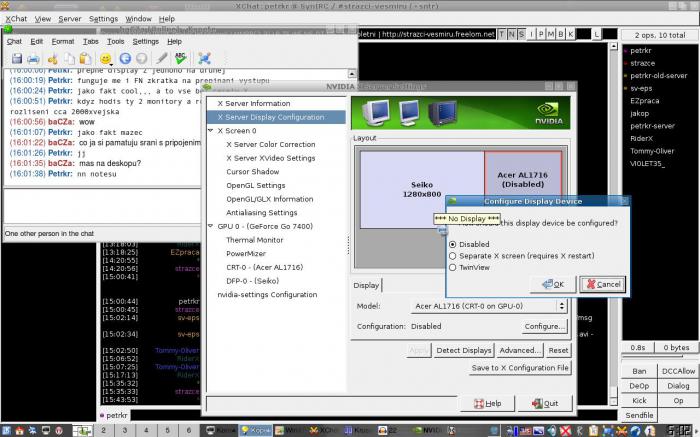Click the print icon in Kopete chat toolbar
The width and height of the screenshot is (700, 437).
tap(33, 58)
